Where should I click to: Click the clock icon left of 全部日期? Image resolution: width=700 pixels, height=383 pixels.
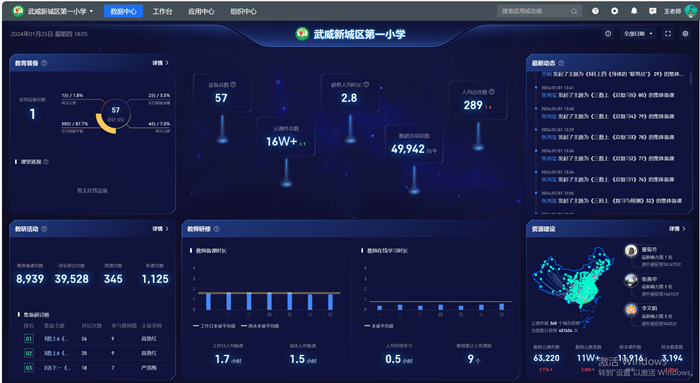[x=608, y=34]
